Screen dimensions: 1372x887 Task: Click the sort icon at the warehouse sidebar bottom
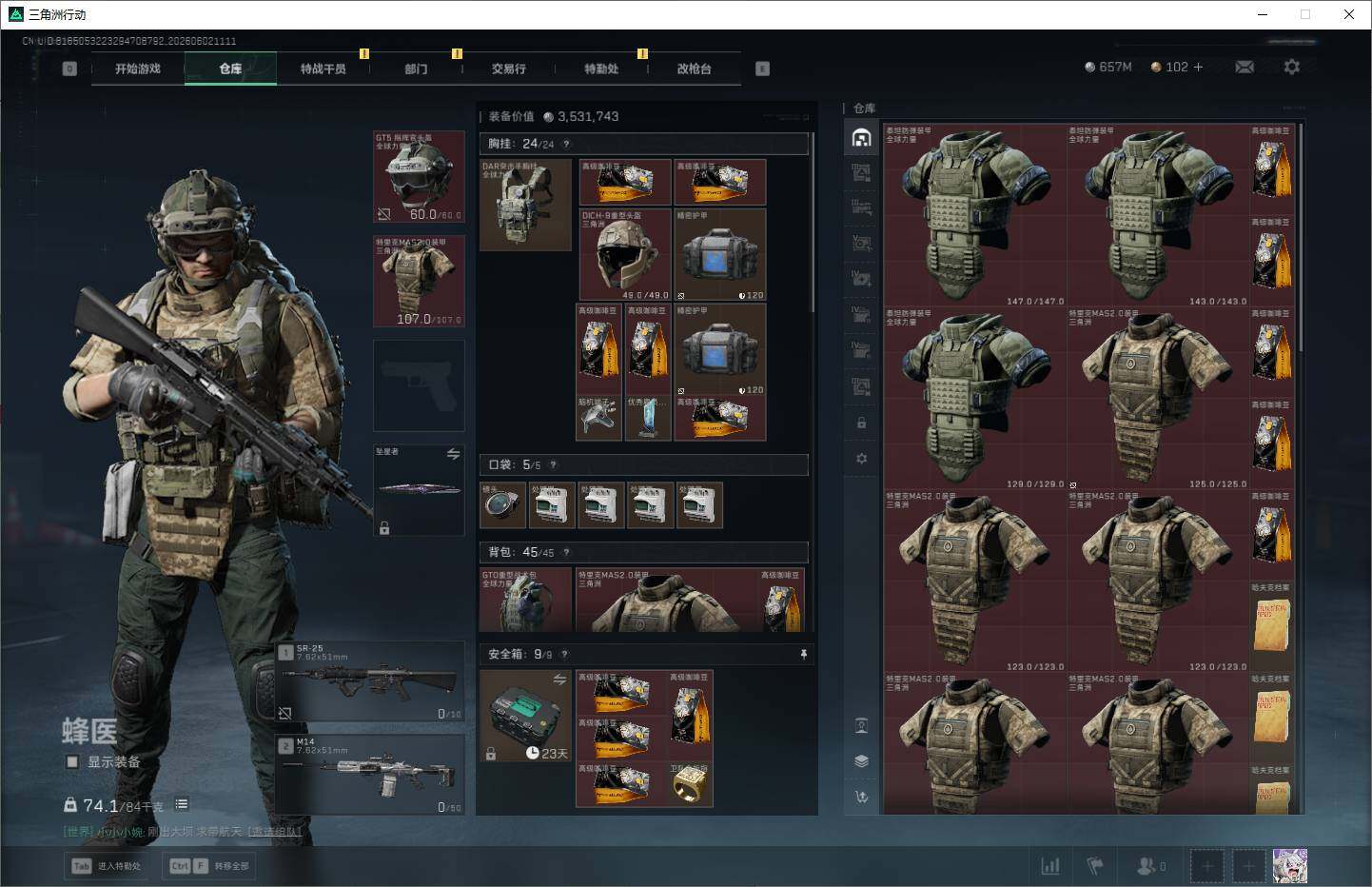[861, 797]
